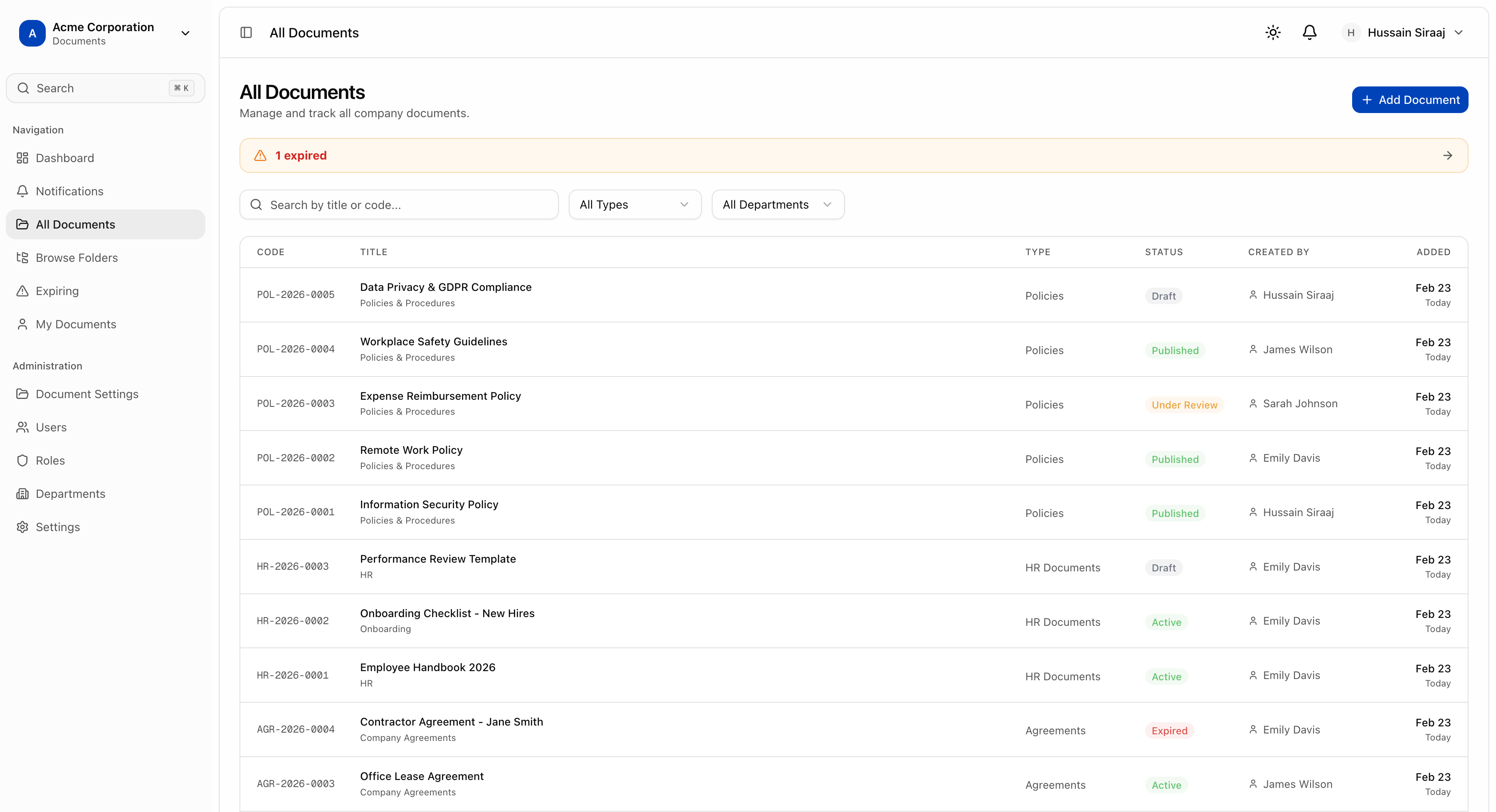The height and width of the screenshot is (812, 1496).
Task: Toggle the light/dark theme sun icon
Action: (1272, 32)
